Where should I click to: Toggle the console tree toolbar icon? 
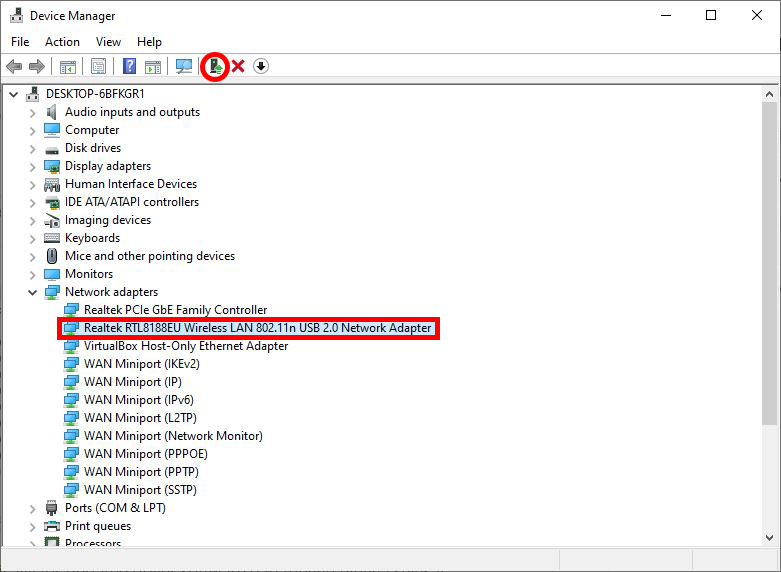(x=68, y=66)
